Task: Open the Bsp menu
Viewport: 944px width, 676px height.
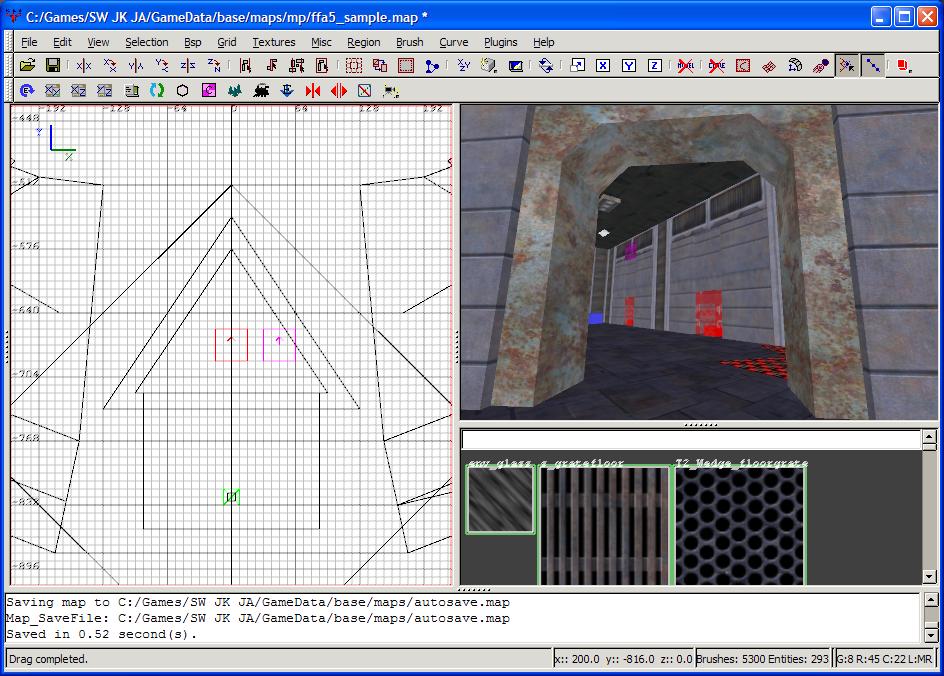Action: (193, 42)
